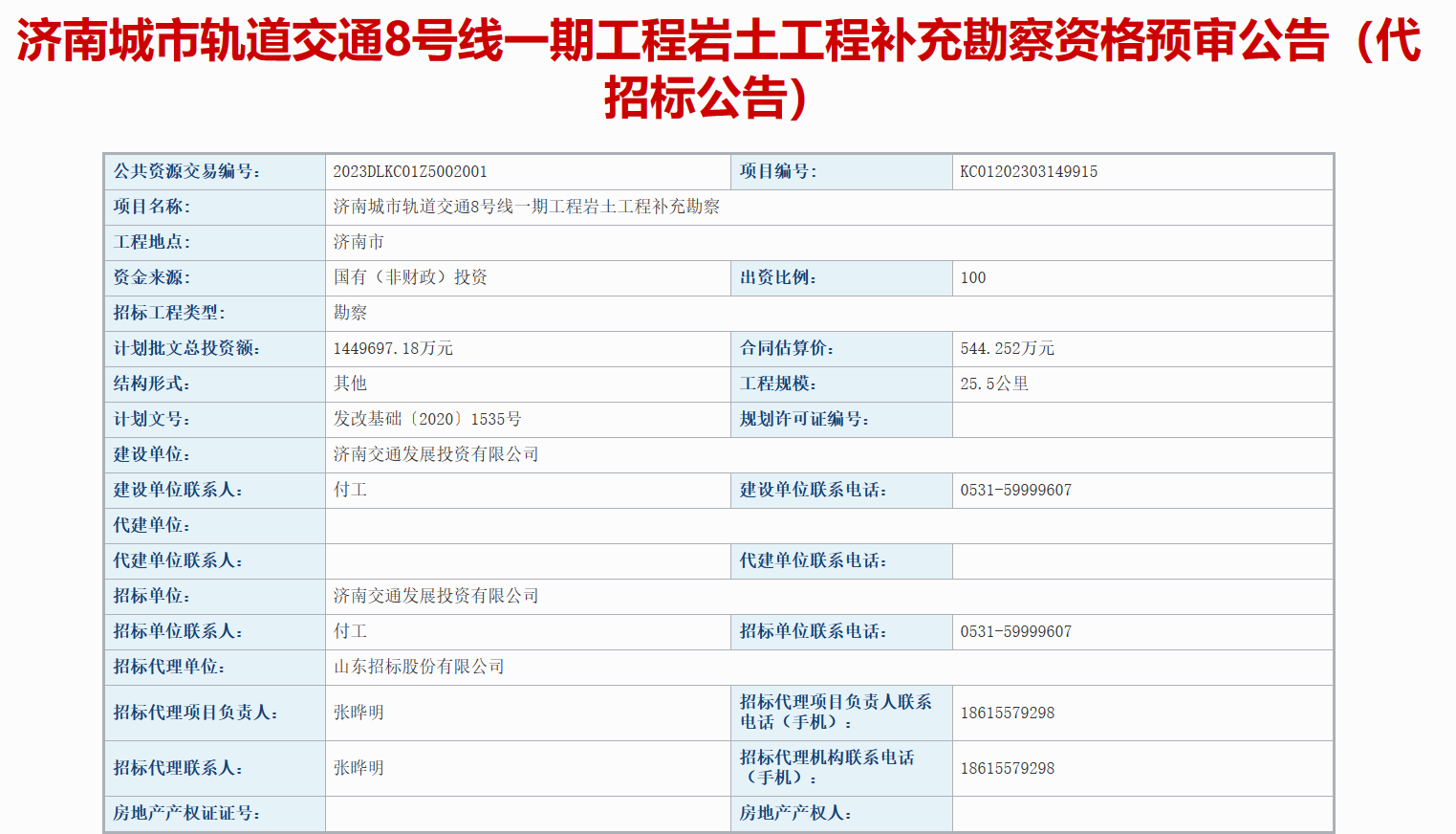
Task: Click the 结构形式 label
Action: click(152, 384)
